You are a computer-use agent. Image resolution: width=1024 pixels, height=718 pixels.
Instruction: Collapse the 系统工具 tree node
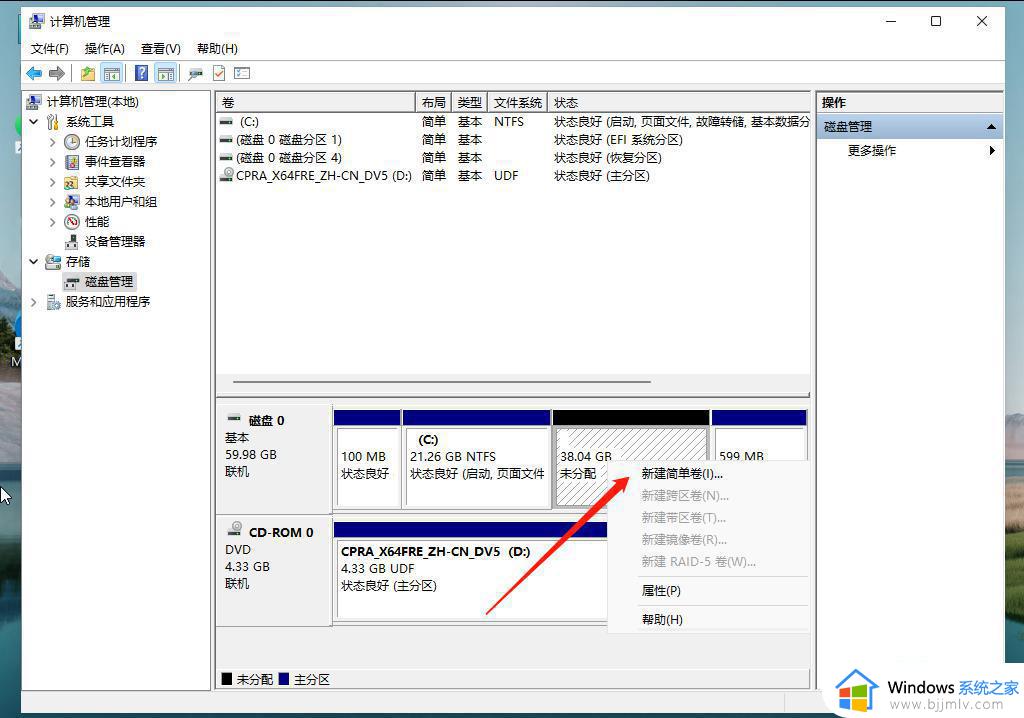[x=34, y=122]
